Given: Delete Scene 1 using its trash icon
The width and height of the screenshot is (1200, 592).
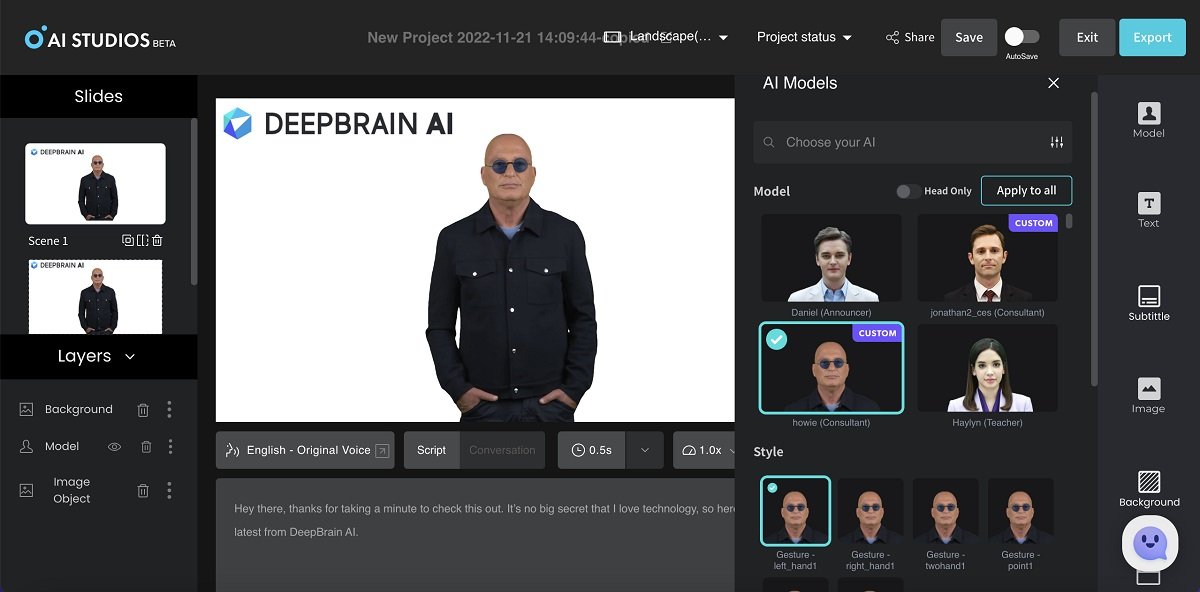Looking at the screenshot, I should click(157, 240).
